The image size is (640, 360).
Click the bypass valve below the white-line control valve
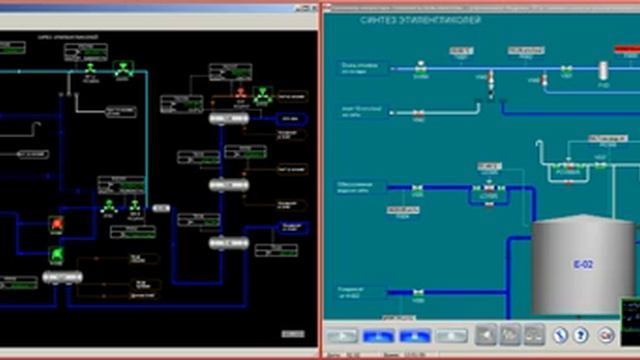tap(569, 182)
